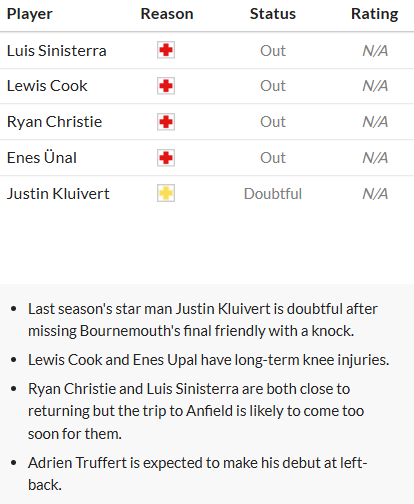Click Enes Ünal's red injury cross icon

pos(166,158)
